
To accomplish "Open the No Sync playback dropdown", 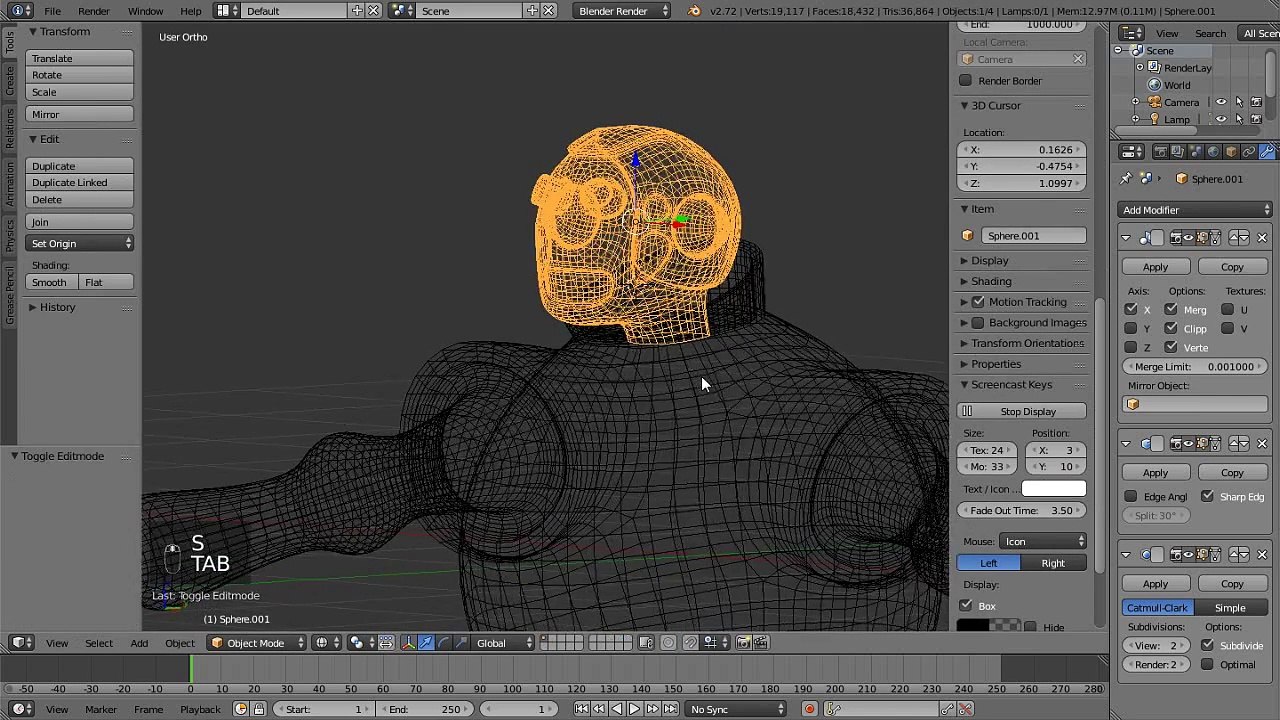I will point(737,709).
